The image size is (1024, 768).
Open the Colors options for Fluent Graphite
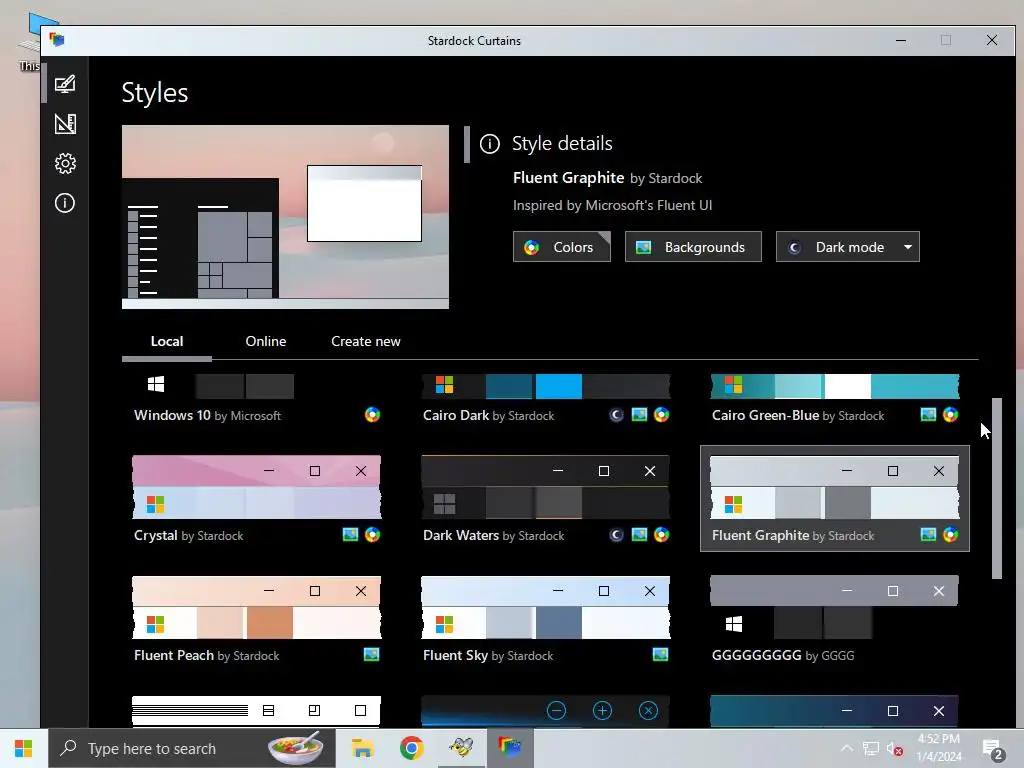click(x=562, y=247)
